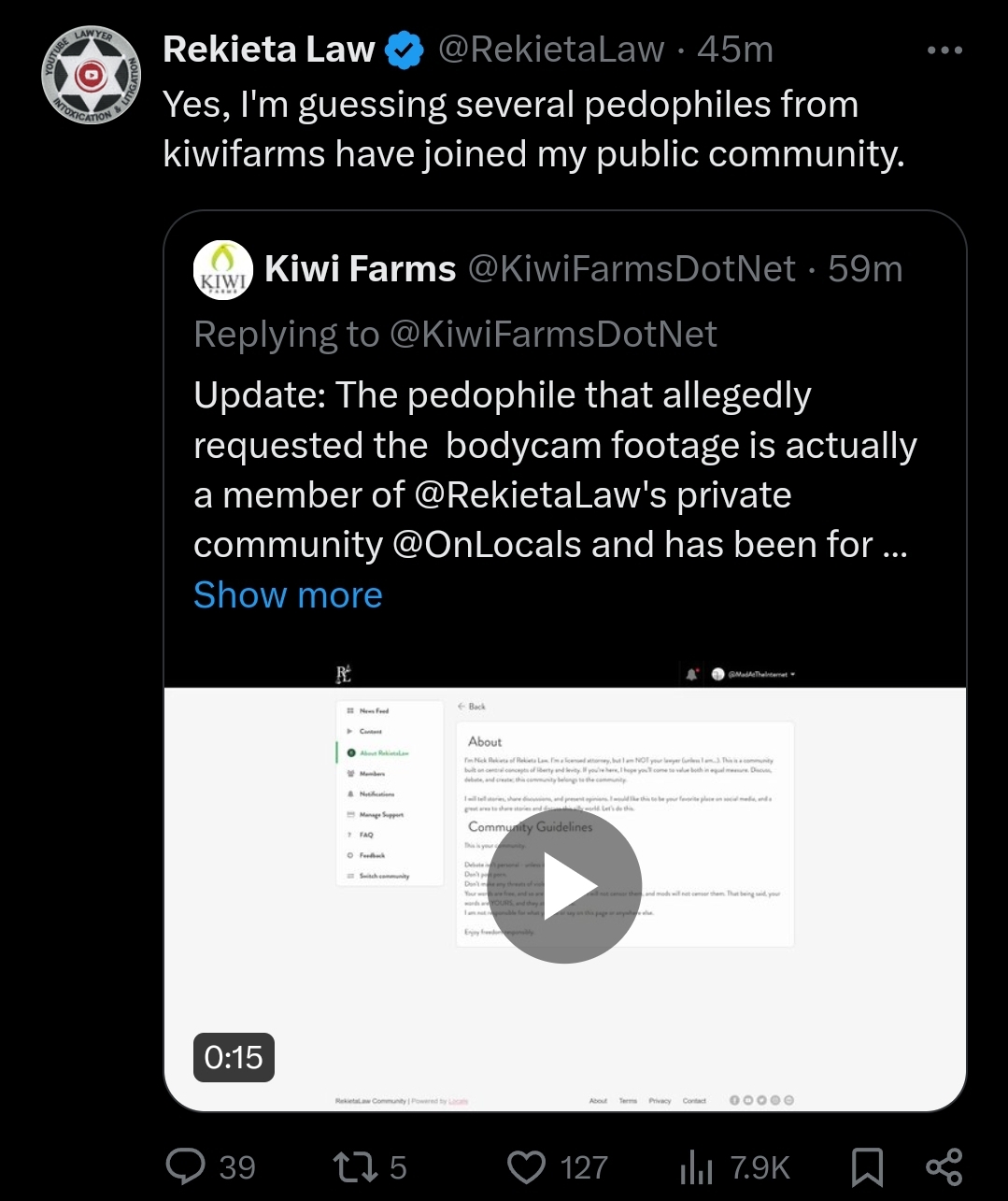The width and height of the screenshot is (1008, 1201).
Task: Open the share icon
Action: click(944, 1167)
